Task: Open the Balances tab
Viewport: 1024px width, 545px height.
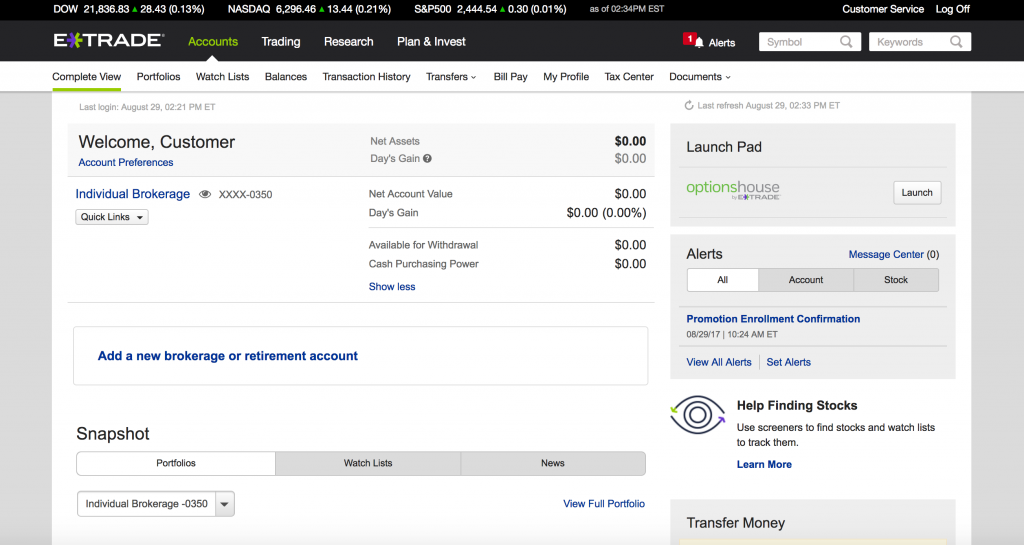Action: point(286,76)
